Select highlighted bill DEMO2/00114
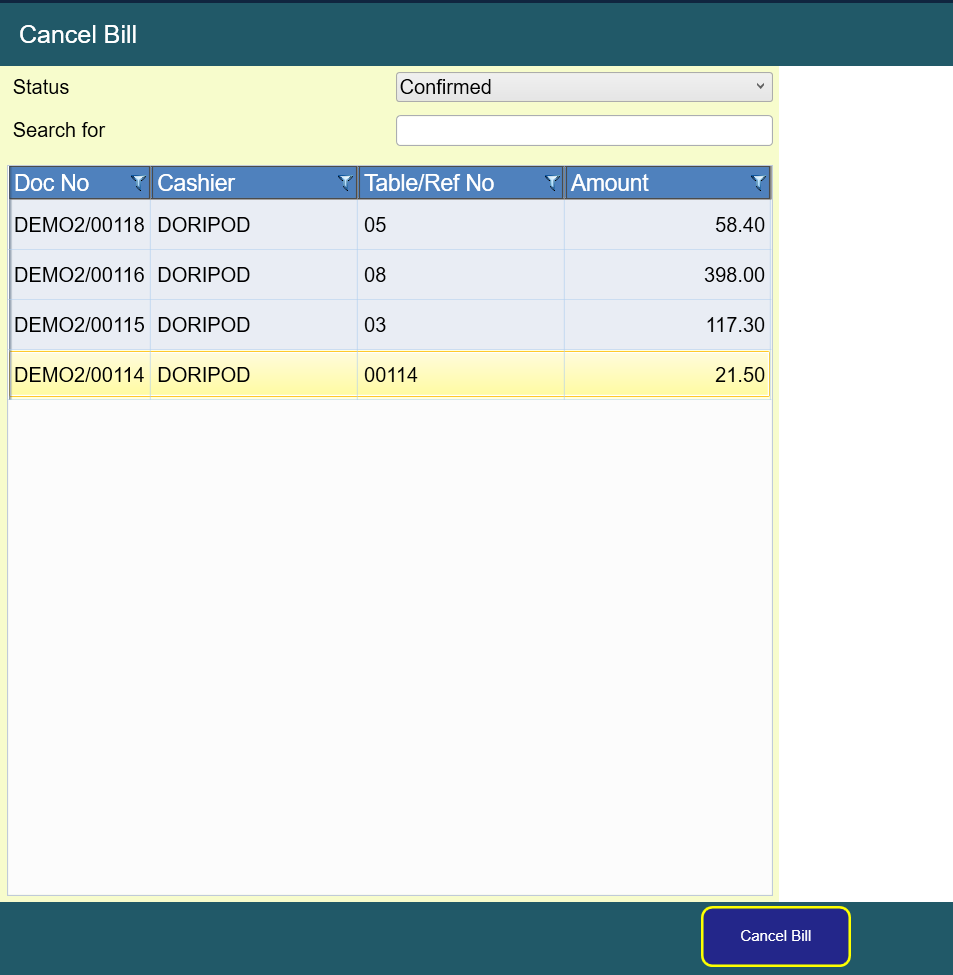The width and height of the screenshot is (953, 975). 80,375
